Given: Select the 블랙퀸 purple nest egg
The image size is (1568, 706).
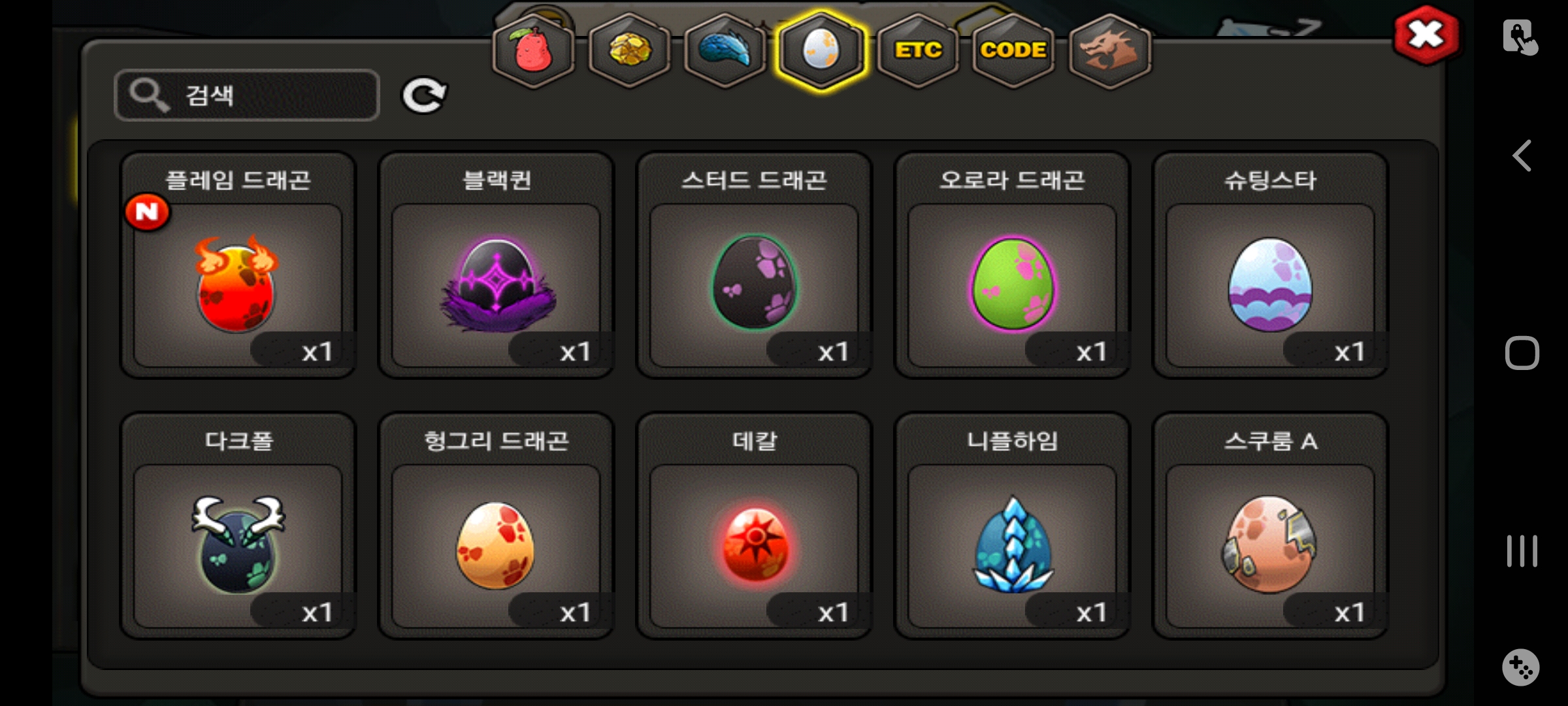Looking at the screenshot, I should pyautogui.click(x=497, y=266).
